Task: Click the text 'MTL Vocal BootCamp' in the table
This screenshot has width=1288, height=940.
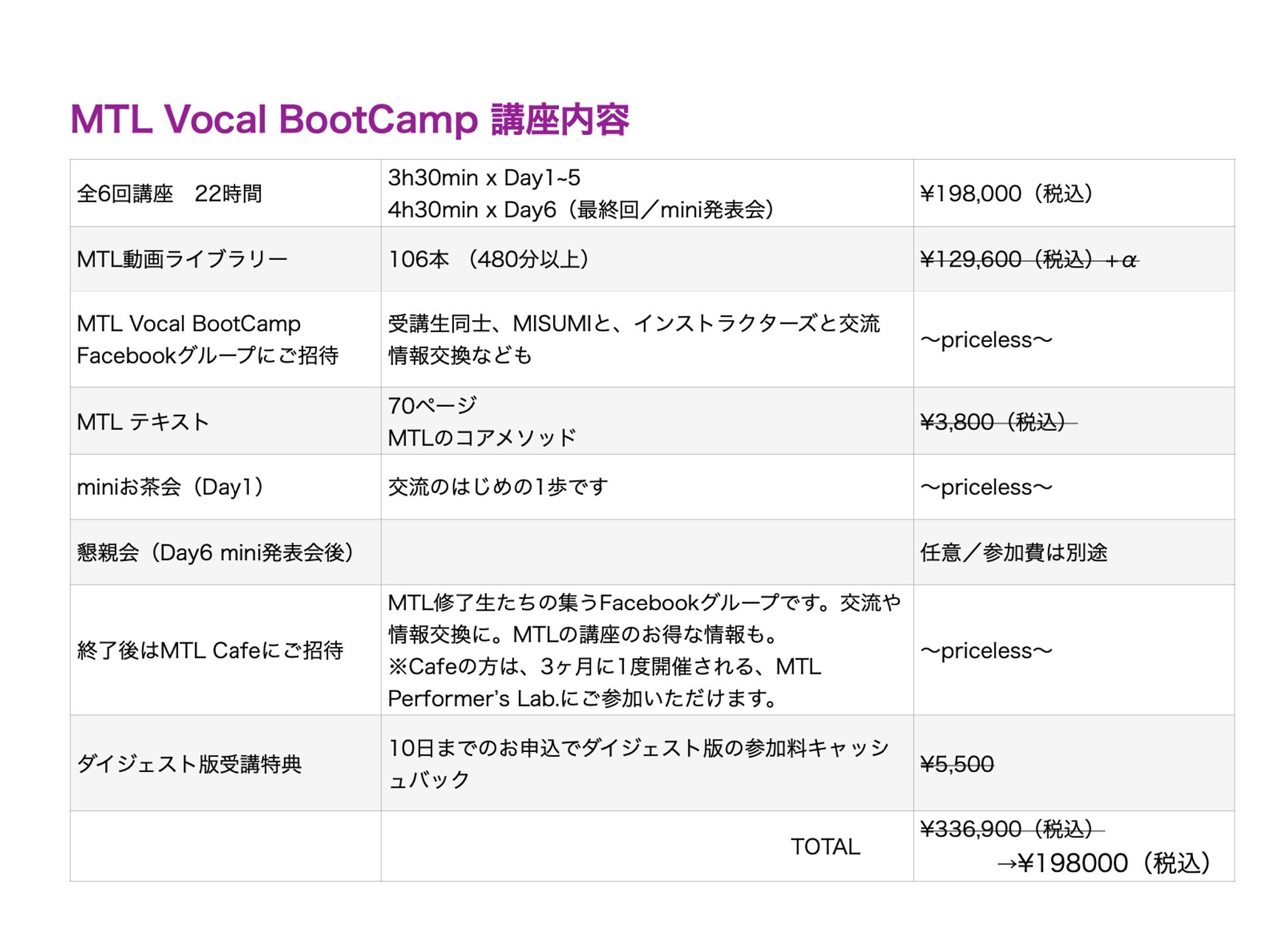Action: pos(188,324)
